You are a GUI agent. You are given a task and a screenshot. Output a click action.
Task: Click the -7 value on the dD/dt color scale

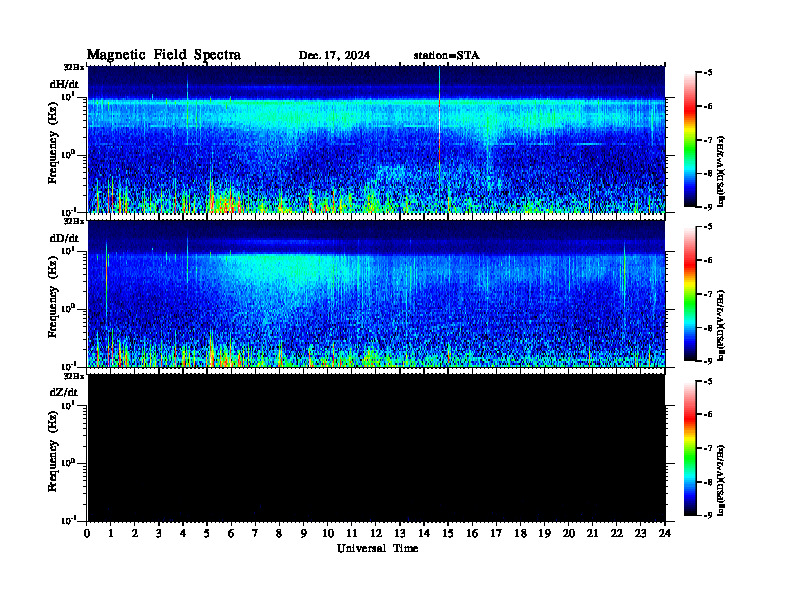[708, 294]
